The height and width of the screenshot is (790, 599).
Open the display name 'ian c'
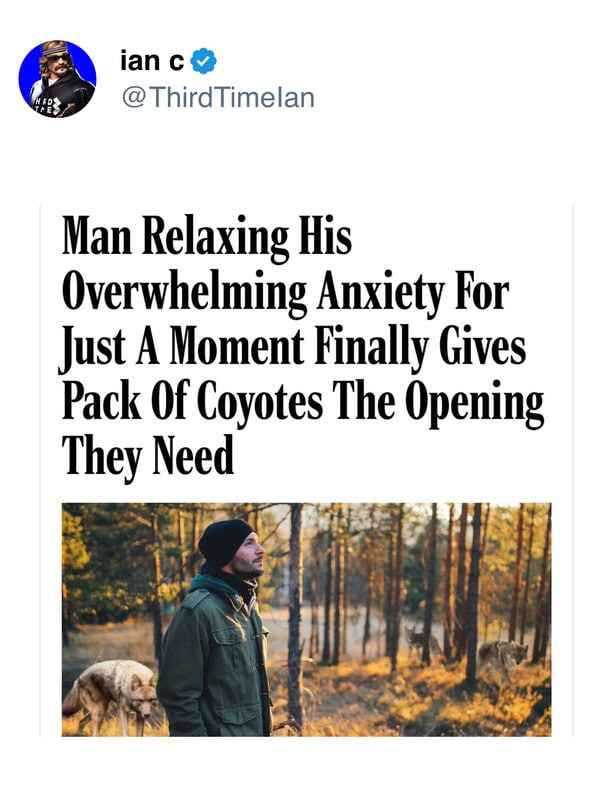(x=152, y=61)
